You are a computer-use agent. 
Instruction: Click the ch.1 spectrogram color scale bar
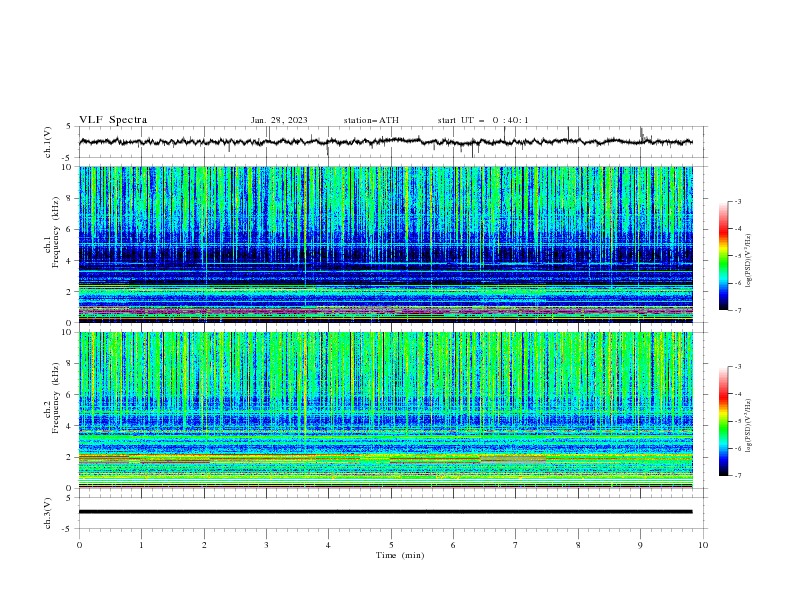tap(723, 256)
